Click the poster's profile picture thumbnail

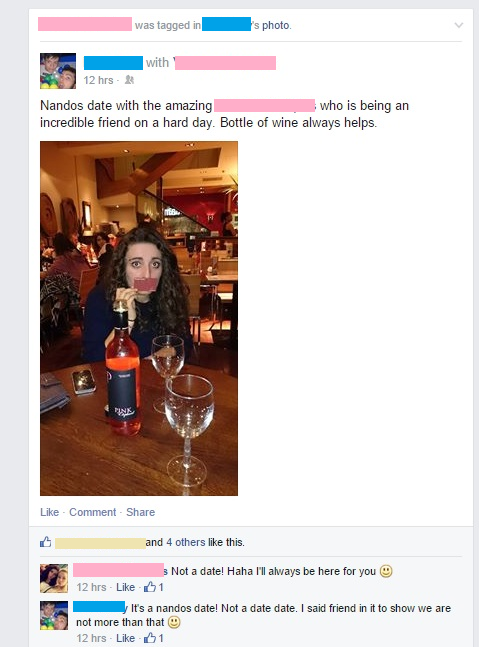pyautogui.click(x=58, y=71)
